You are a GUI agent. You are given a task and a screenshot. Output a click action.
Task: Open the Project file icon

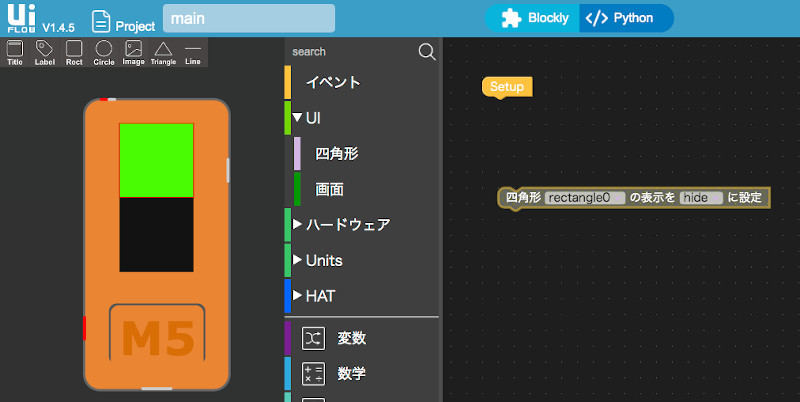101,21
